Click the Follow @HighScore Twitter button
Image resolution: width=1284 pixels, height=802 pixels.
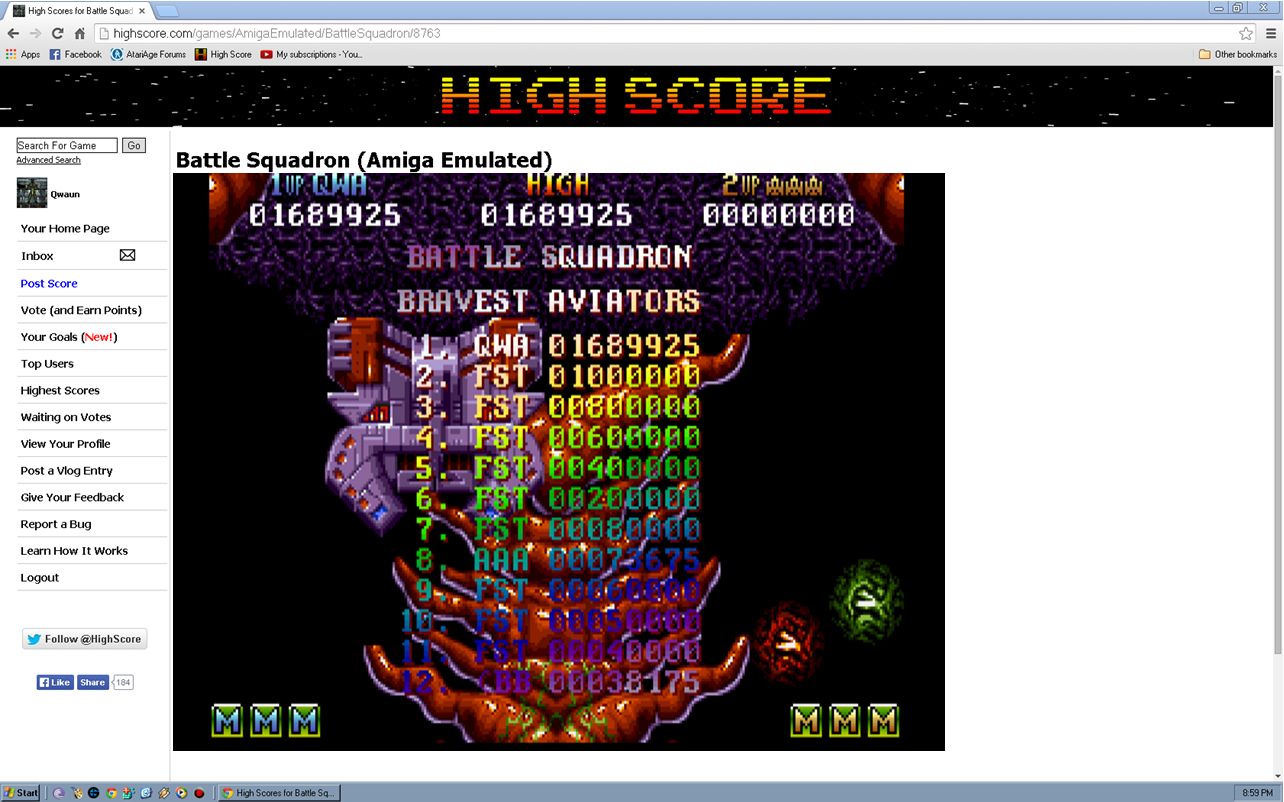85,639
